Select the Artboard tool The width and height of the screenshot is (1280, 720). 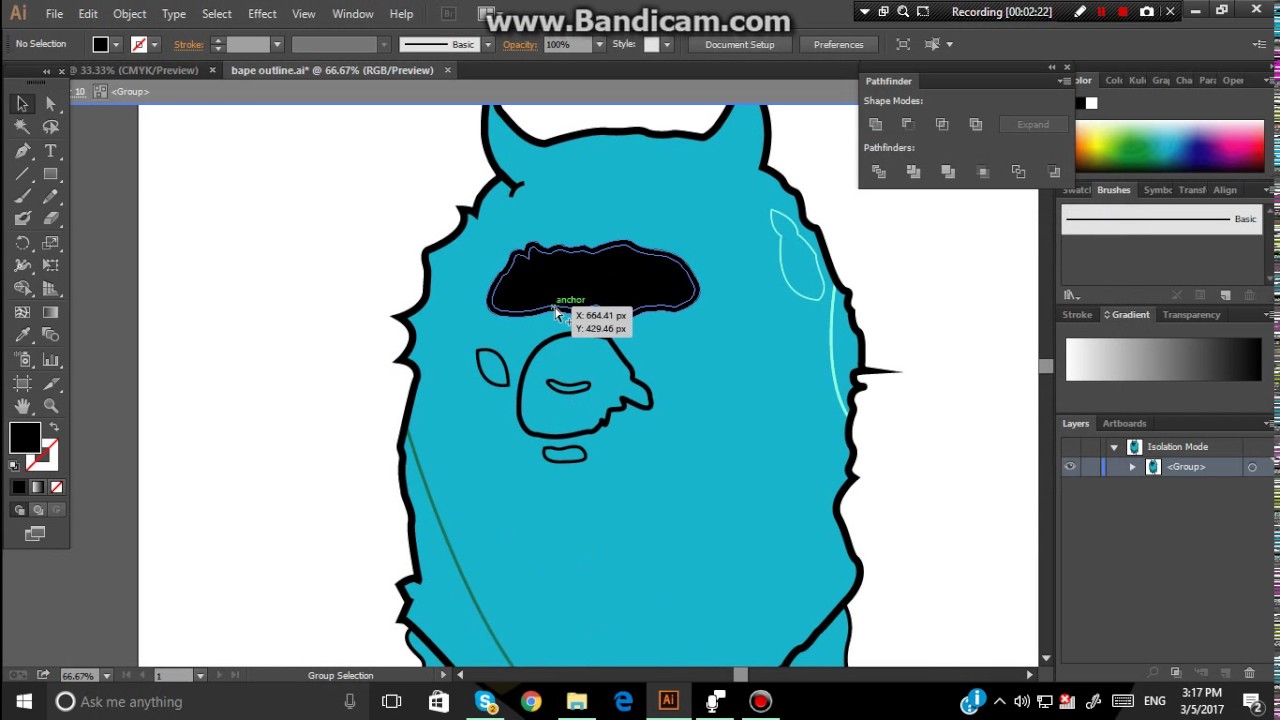point(22,383)
